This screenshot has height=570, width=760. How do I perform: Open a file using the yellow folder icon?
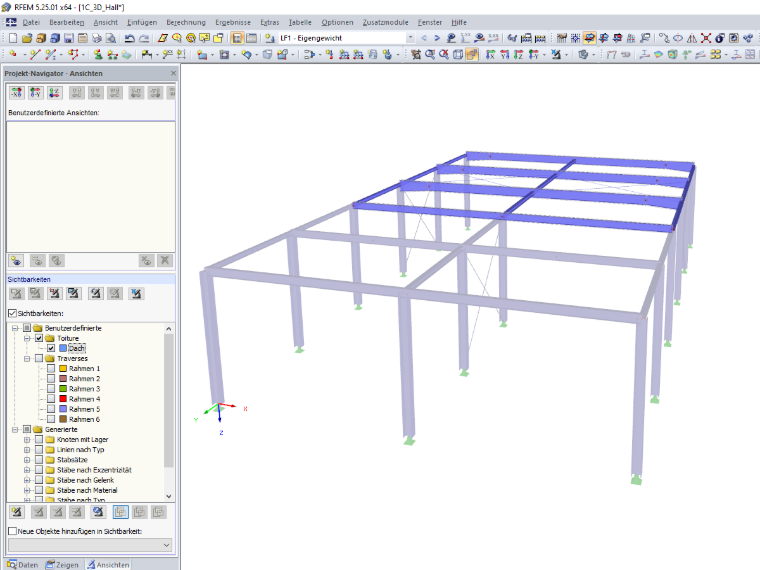[x=27, y=38]
